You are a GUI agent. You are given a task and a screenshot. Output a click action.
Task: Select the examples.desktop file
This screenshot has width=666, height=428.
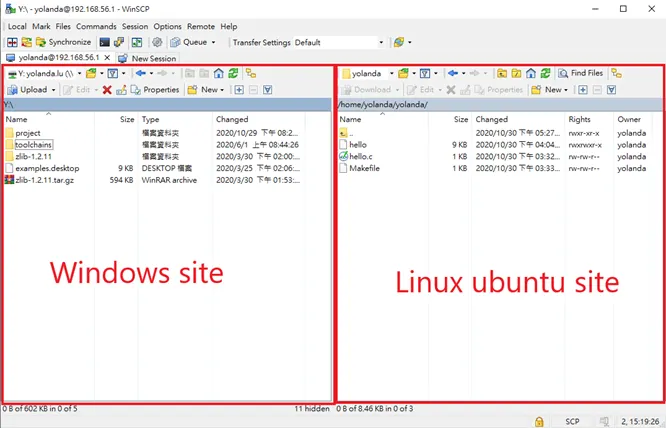[x=47, y=168]
